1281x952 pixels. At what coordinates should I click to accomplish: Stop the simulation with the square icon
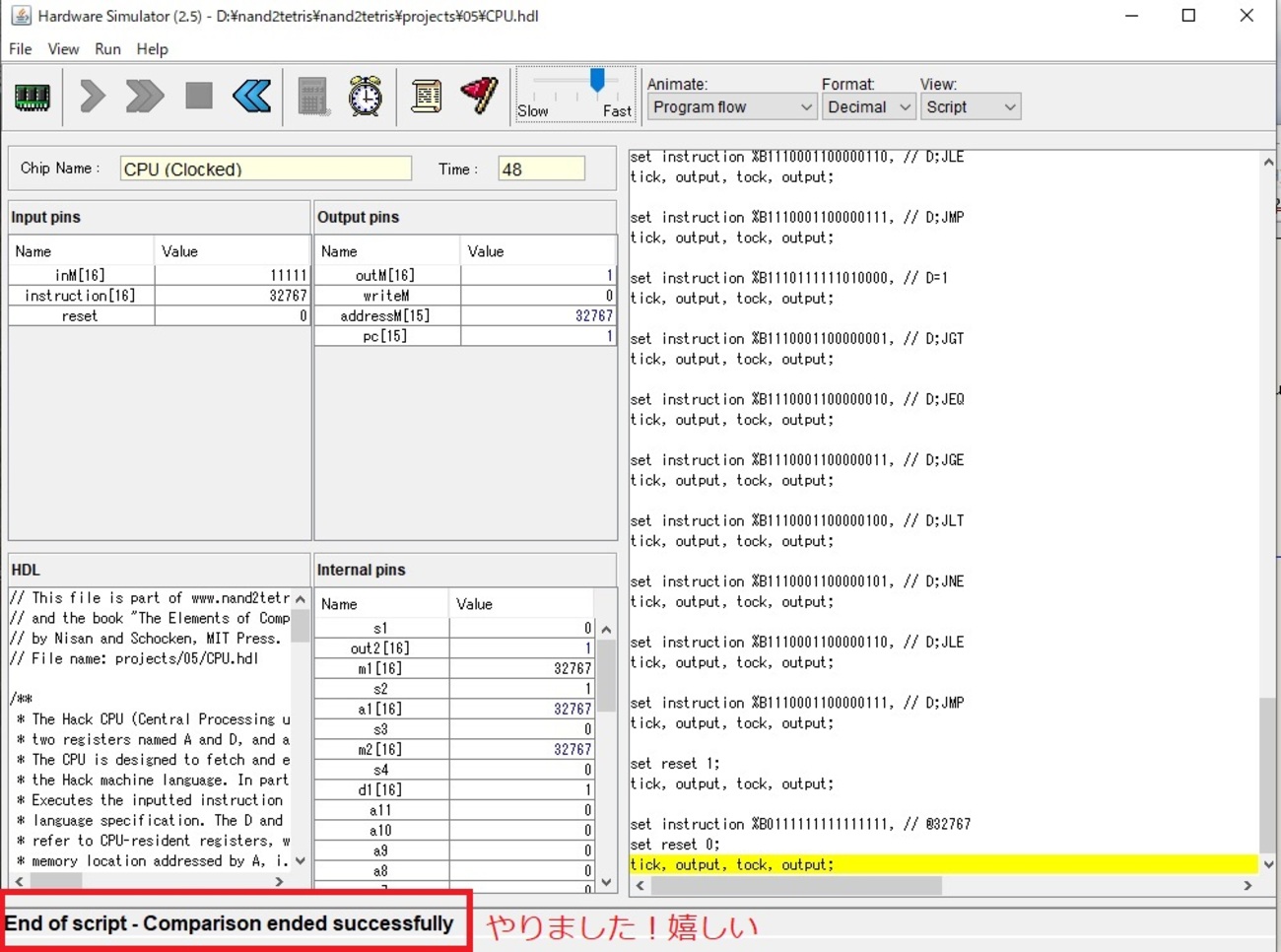[x=199, y=96]
